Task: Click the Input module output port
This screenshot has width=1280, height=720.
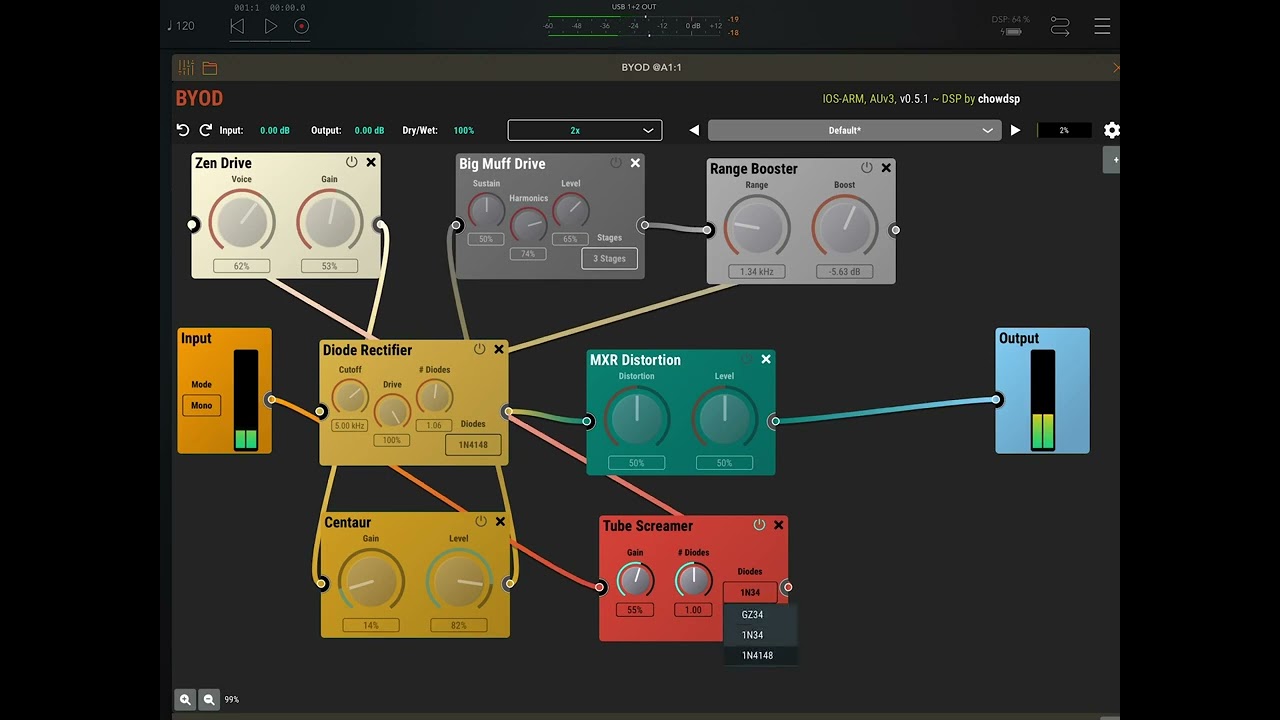Action: tap(271, 400)
